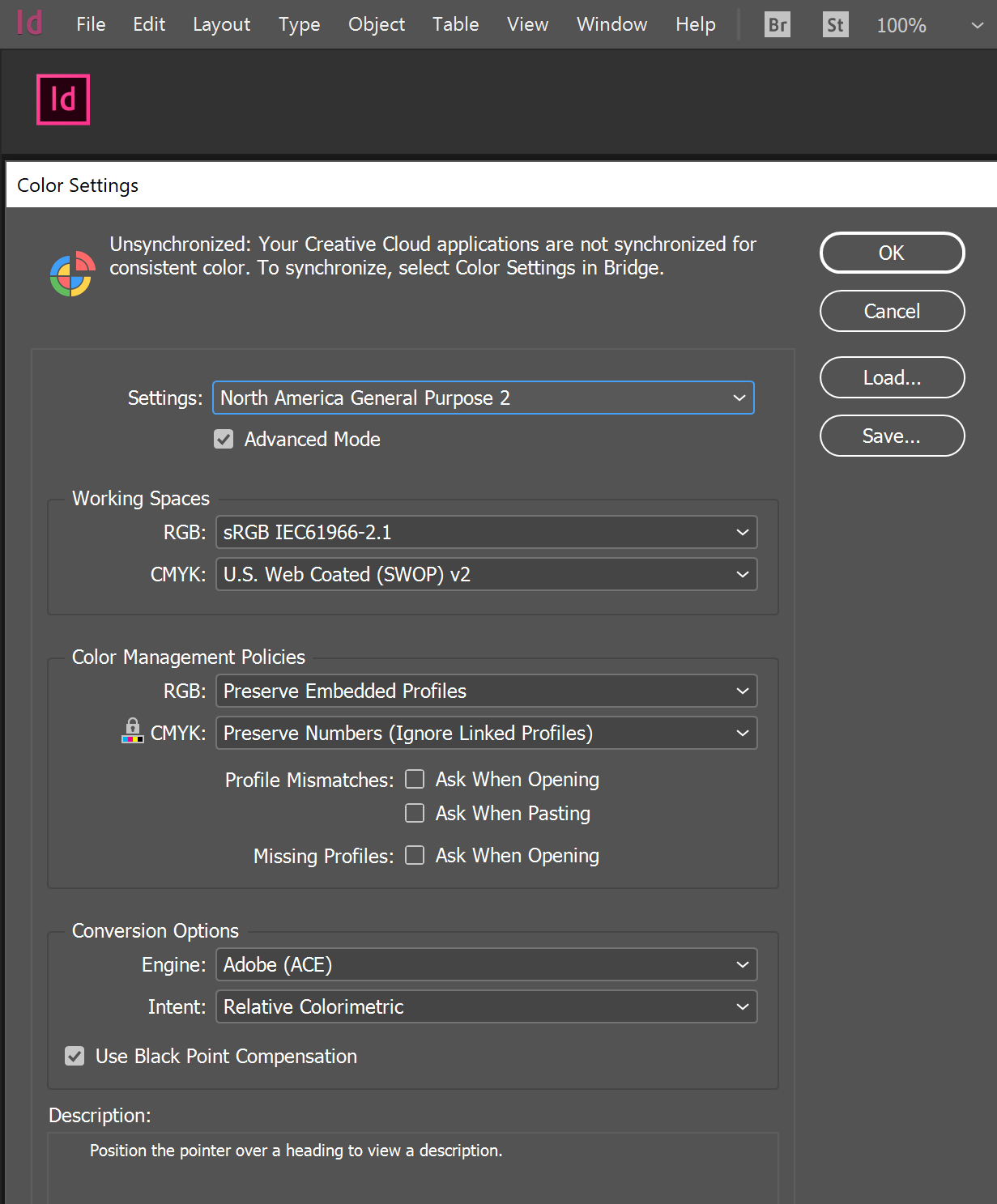Open Adobe Bridge via Br icon
Screen dimensions: 997x1204
tap(778, 24)
